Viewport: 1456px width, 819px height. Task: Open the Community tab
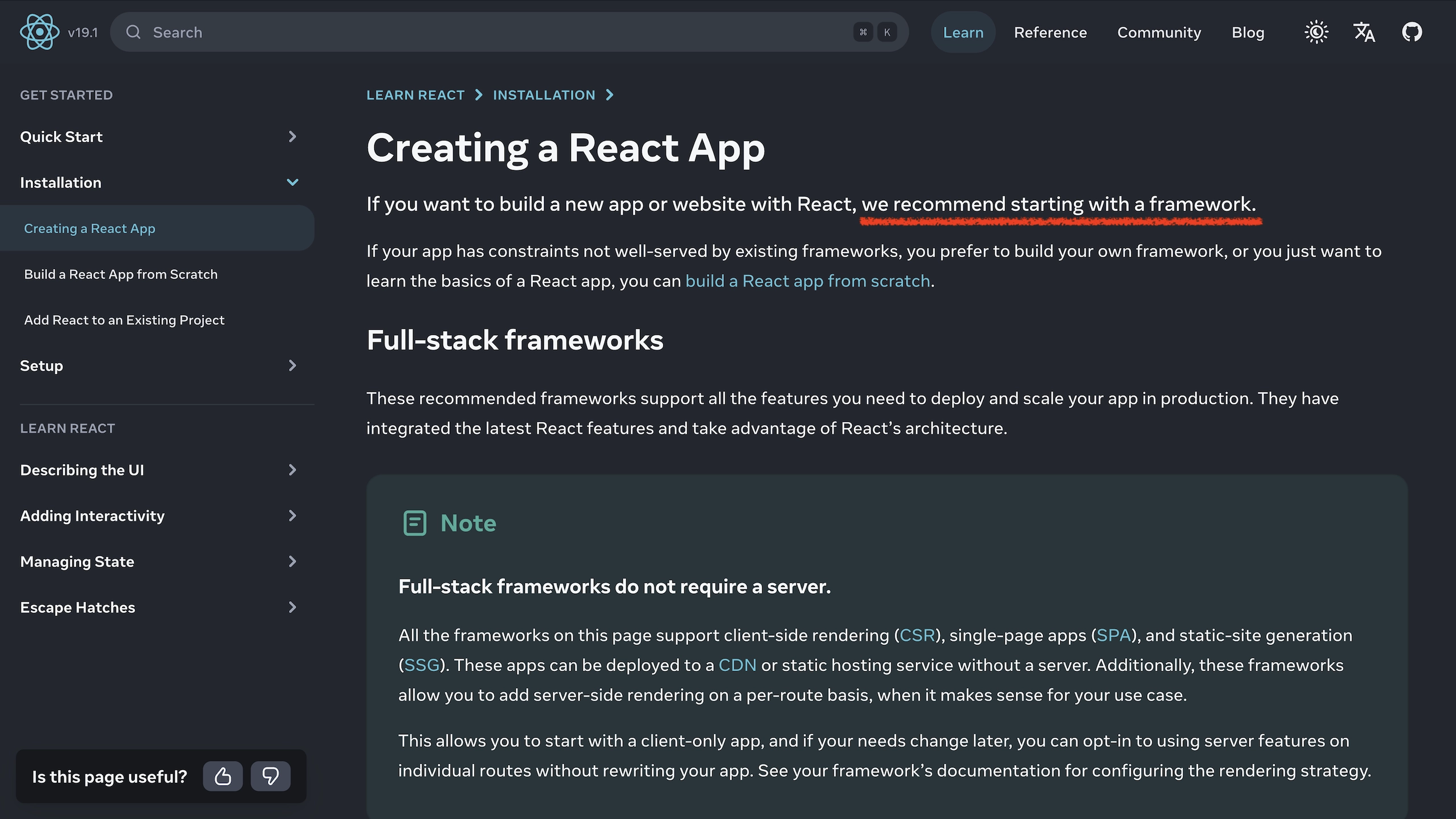click(x=1159, y=32)
